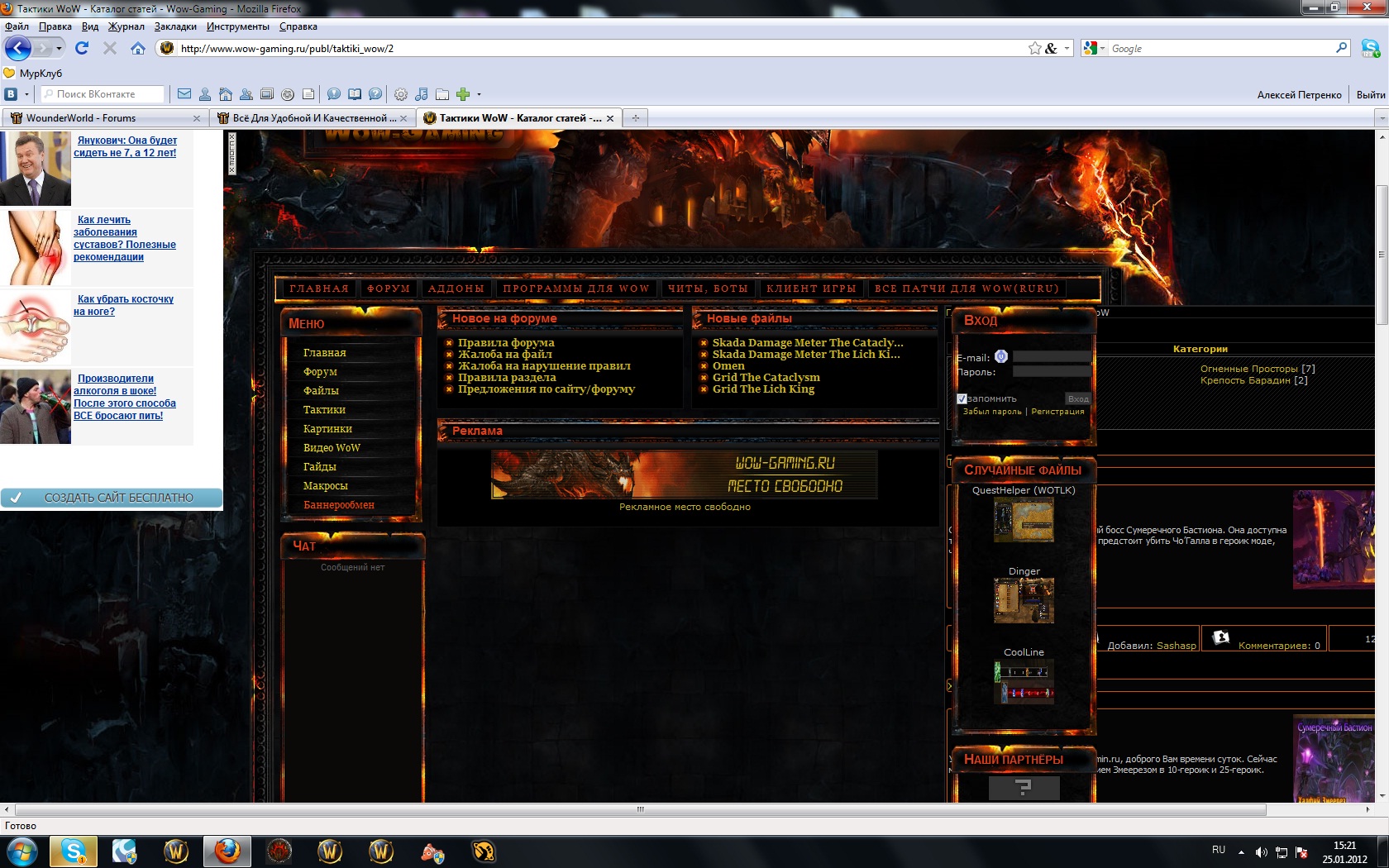The height and width of the screenshot is (868, 1389).
Task: Go back using the Firefox back arrow
Action: point(18,48)
